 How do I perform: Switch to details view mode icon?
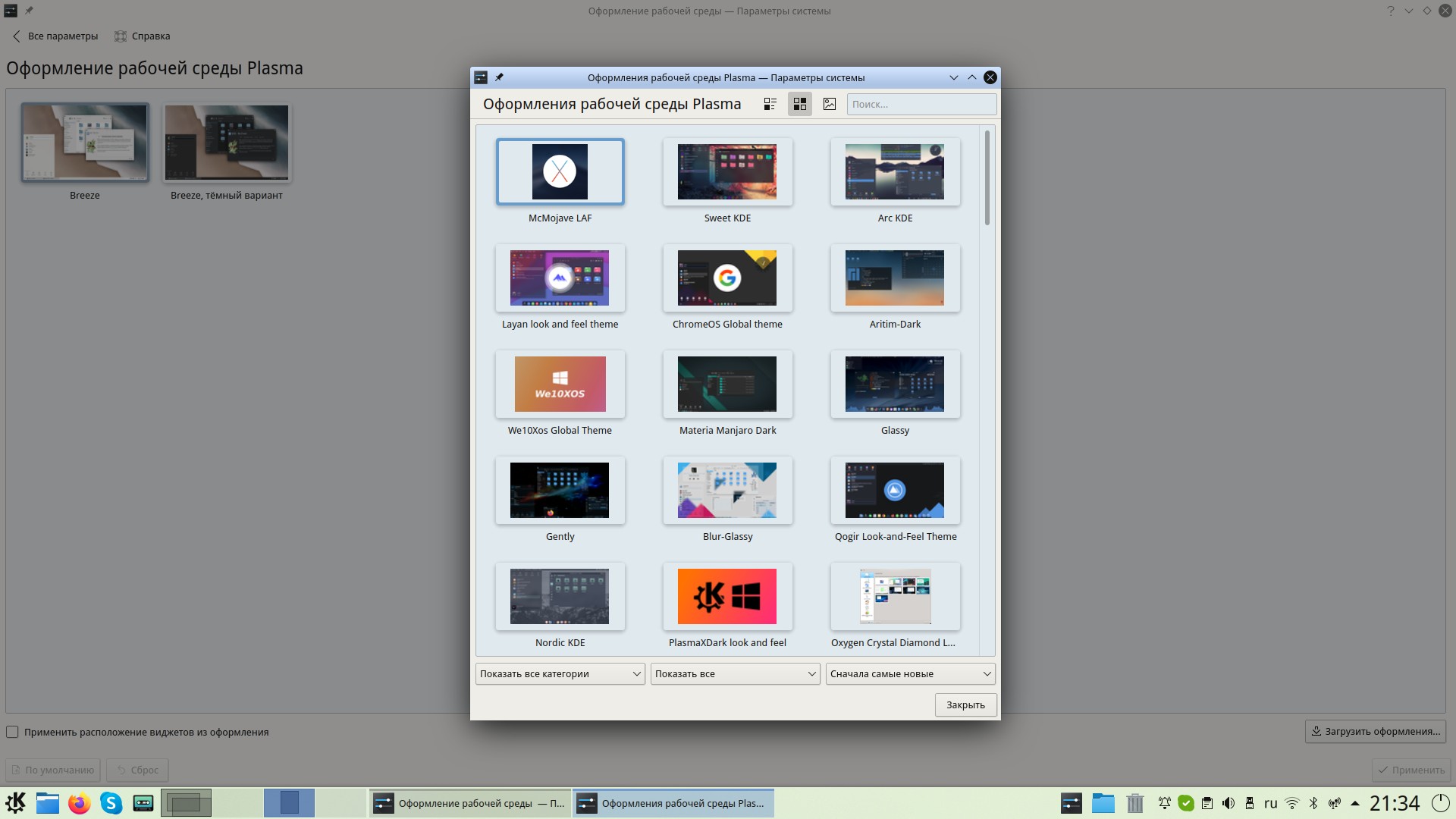click(x=770, y=104)
